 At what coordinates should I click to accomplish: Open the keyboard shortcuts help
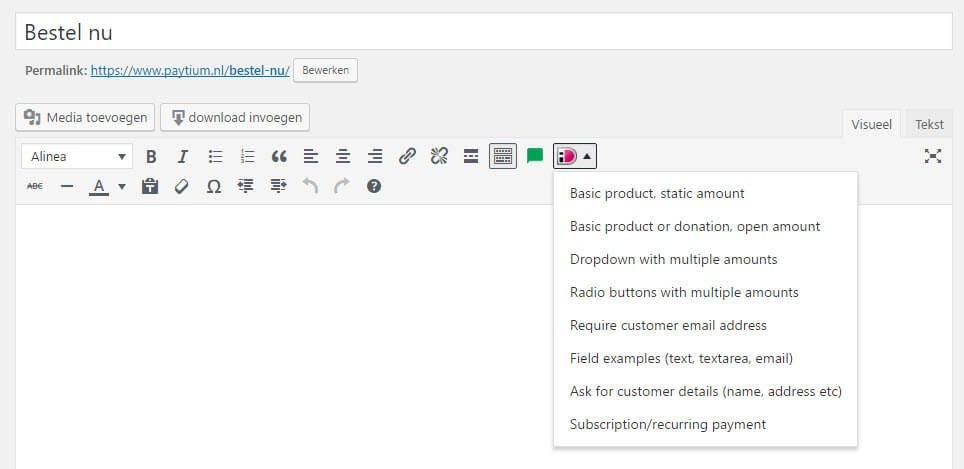click(374, 186)
